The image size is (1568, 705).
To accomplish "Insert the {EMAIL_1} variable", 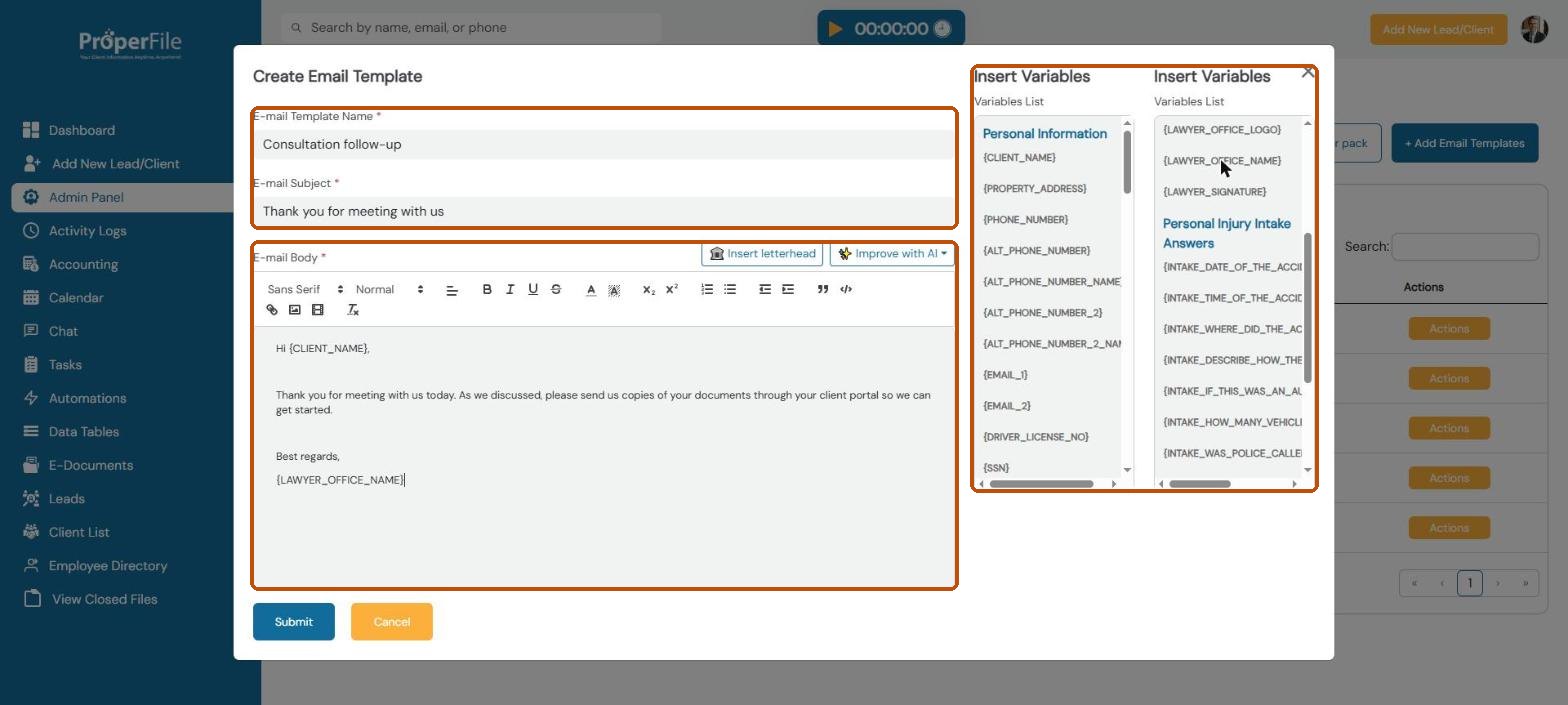I will point(1005,375).
